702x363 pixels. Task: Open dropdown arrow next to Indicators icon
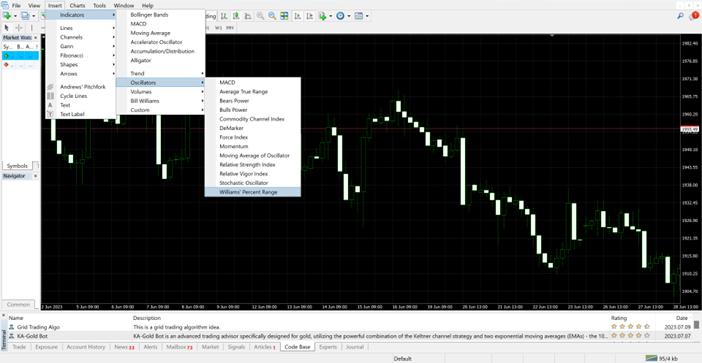pyautogui.click(x=330, y=16)
